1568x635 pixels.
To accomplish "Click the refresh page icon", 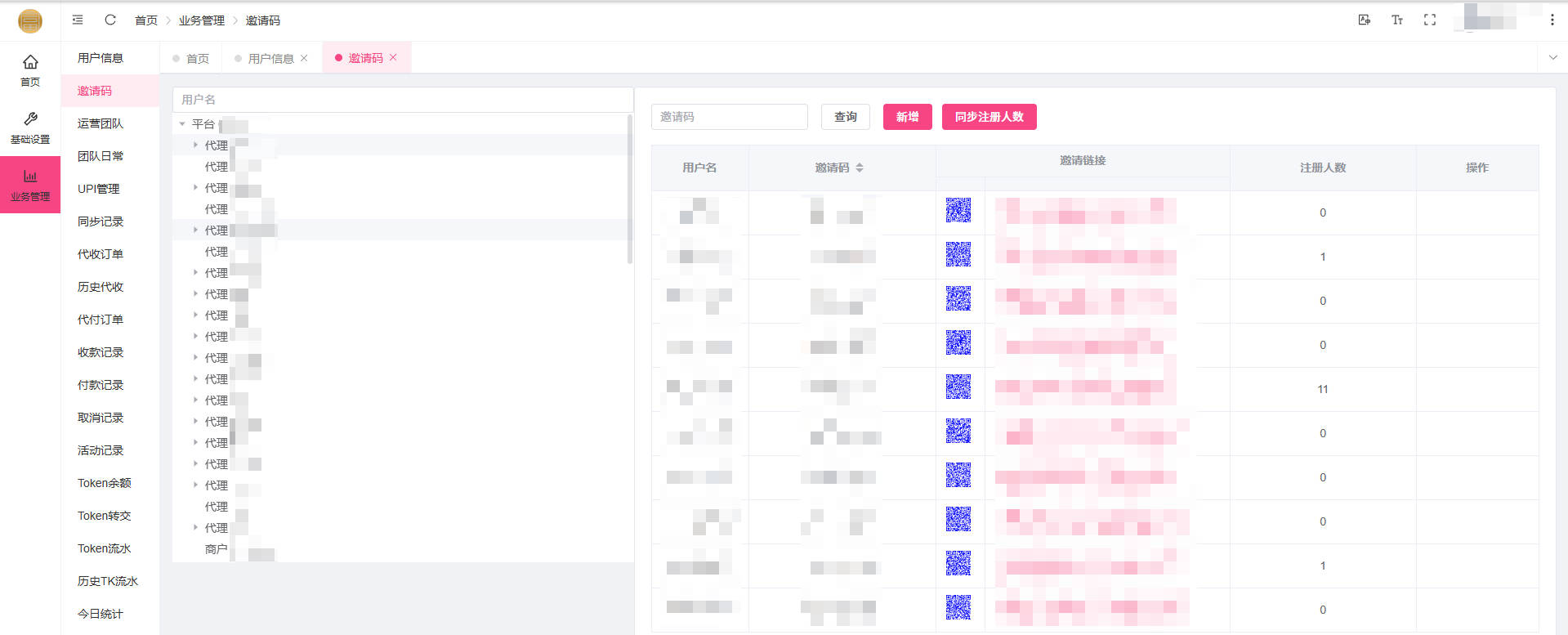I will tap(110, 20).
